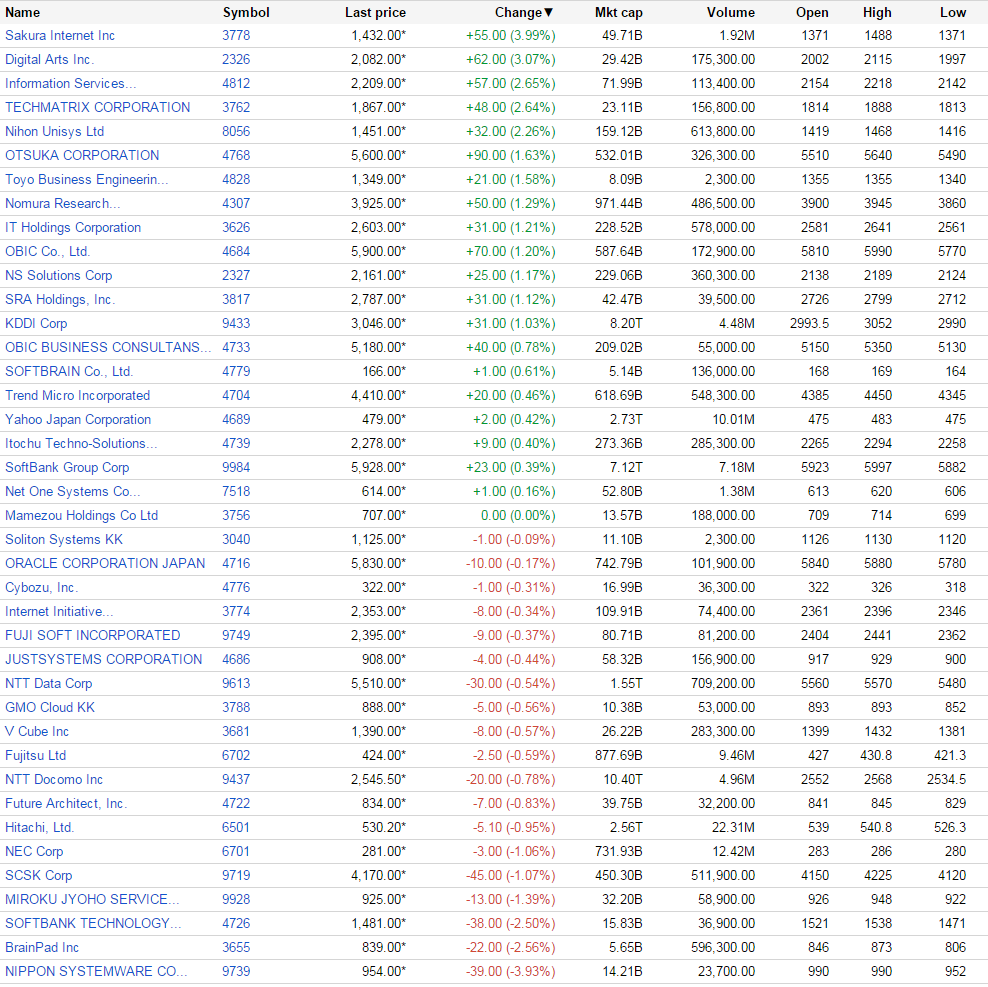The width and height of the screenshot is (988, 987).
Task: Open Internet Initiative link
Action: (59, 611)
